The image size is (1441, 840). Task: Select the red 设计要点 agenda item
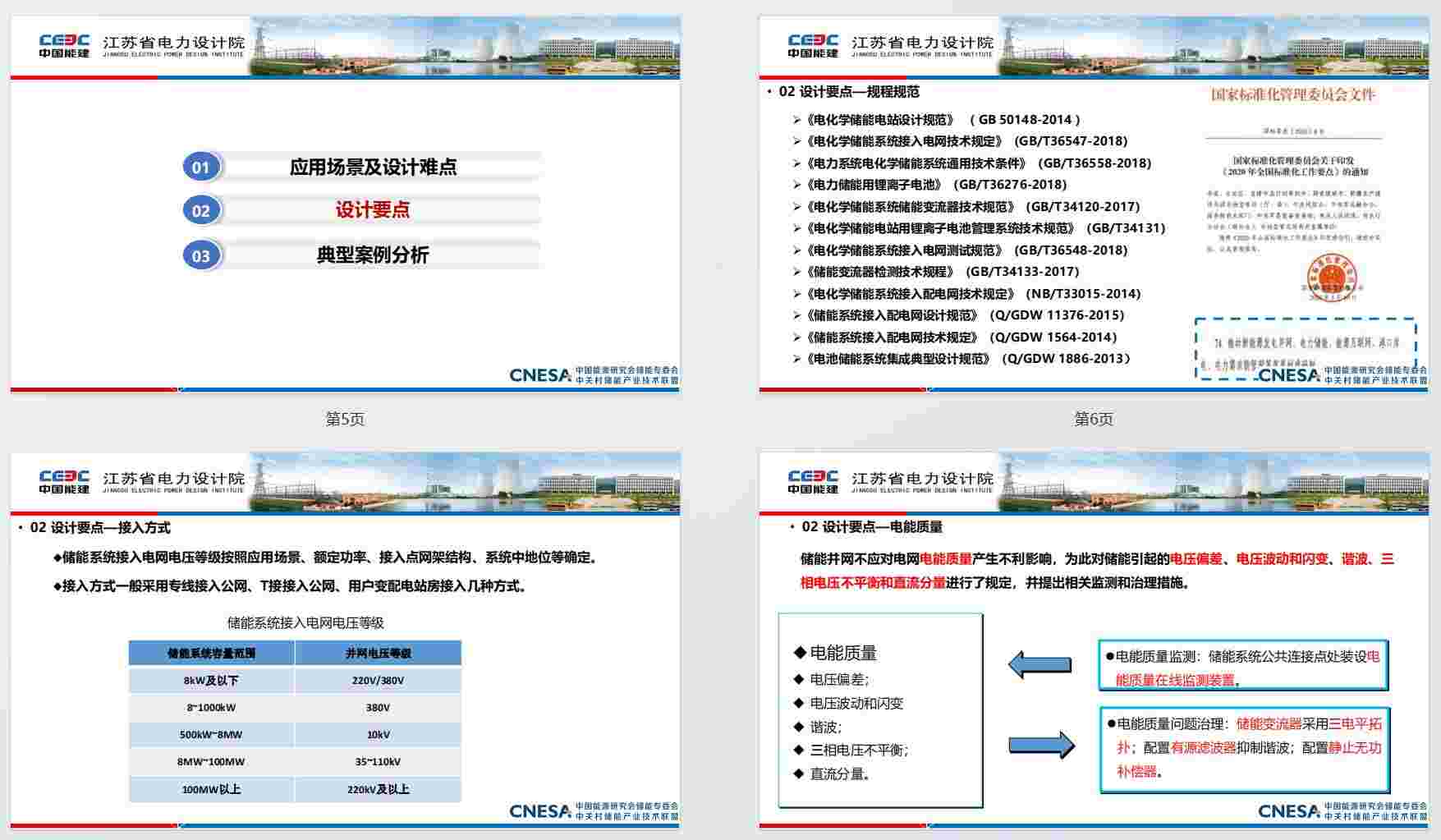[373, 210]
